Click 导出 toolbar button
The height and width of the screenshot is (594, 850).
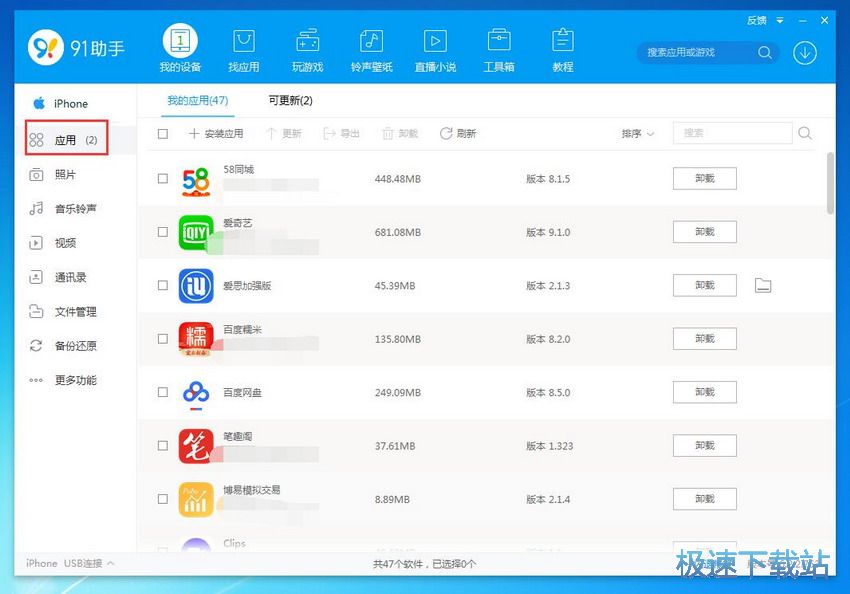[x=341, y=133]
